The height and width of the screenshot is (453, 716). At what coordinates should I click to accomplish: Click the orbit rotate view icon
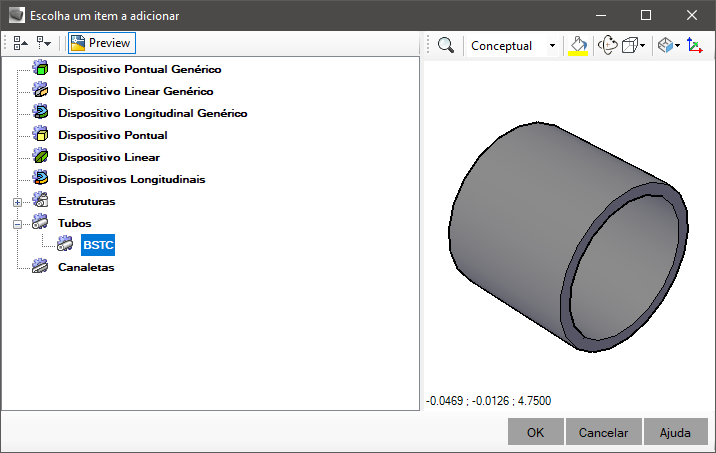coord(608,46)
